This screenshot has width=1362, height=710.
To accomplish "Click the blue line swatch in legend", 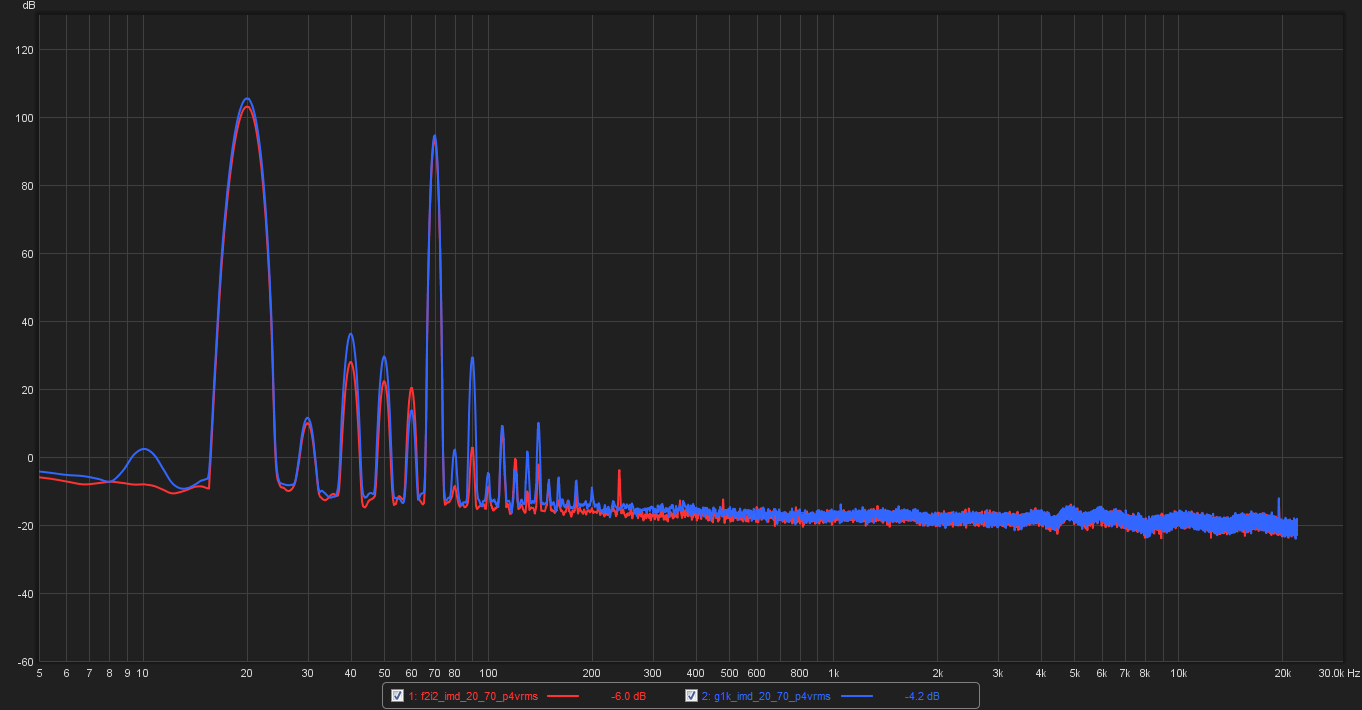I will click(x=856, y=696).
